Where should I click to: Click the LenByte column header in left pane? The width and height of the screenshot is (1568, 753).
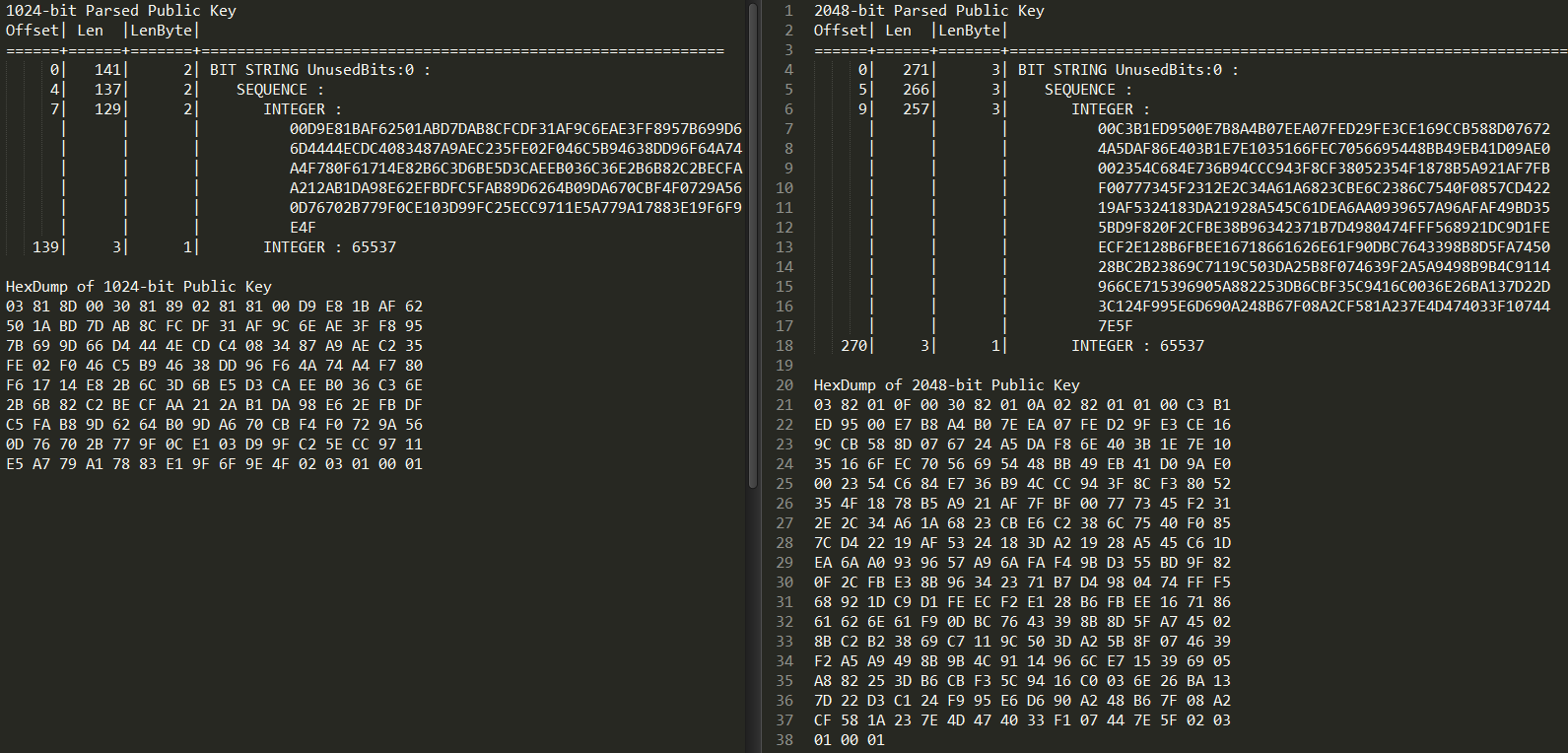click(162, 30)
